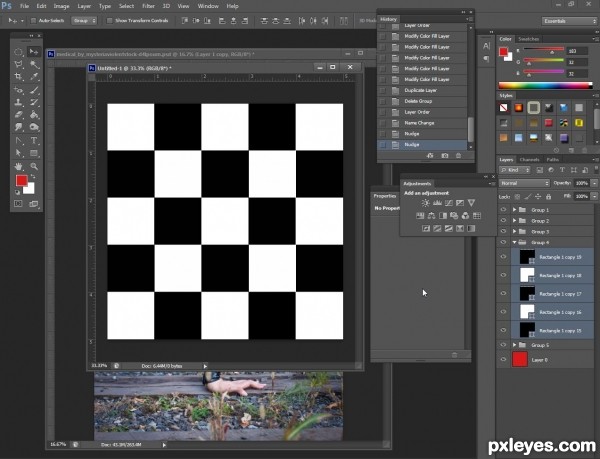Select the Elliptical Marquee tool
This screenshot has height=459, width=600.
click(18, 52)
